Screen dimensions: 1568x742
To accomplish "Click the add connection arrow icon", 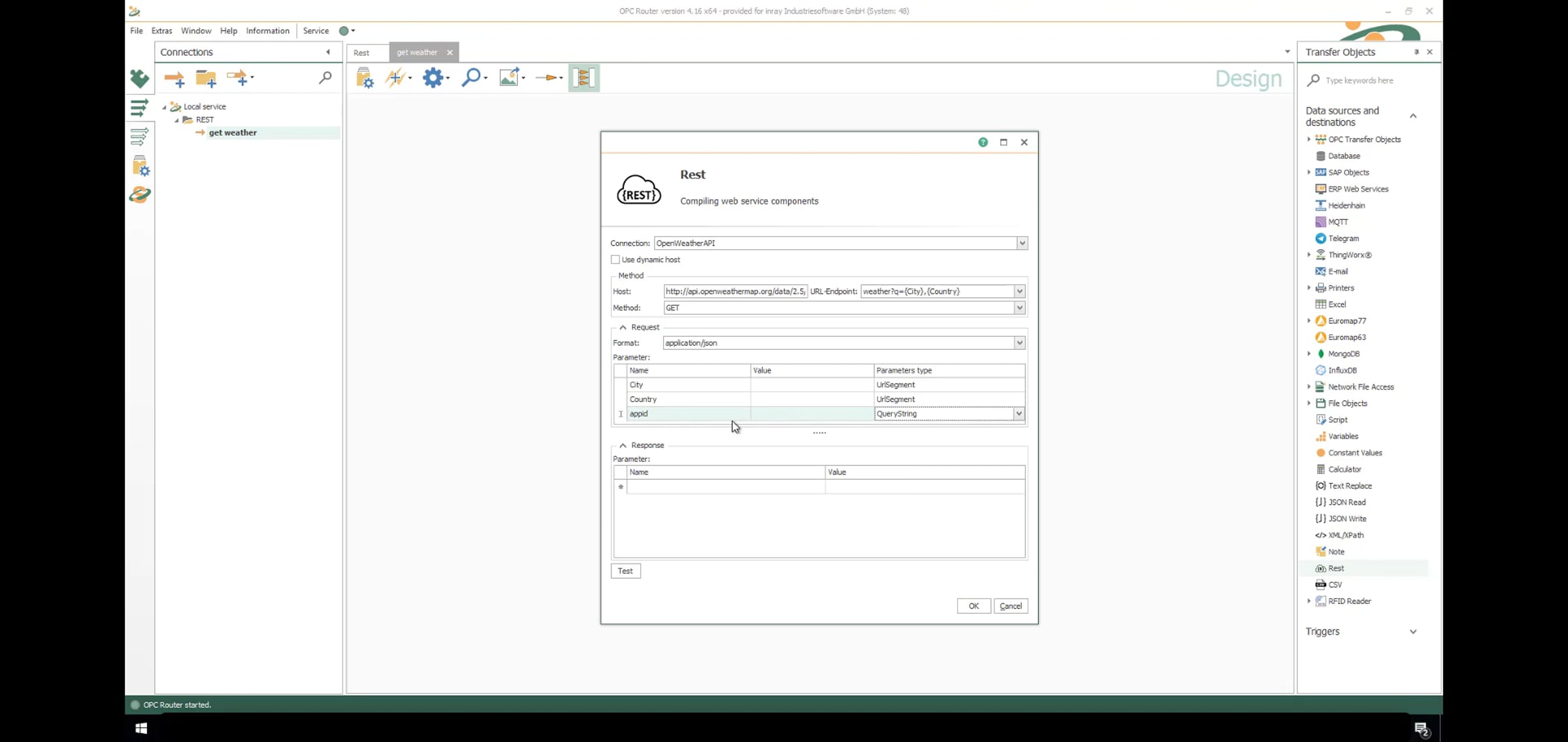I will click(174, 78).
